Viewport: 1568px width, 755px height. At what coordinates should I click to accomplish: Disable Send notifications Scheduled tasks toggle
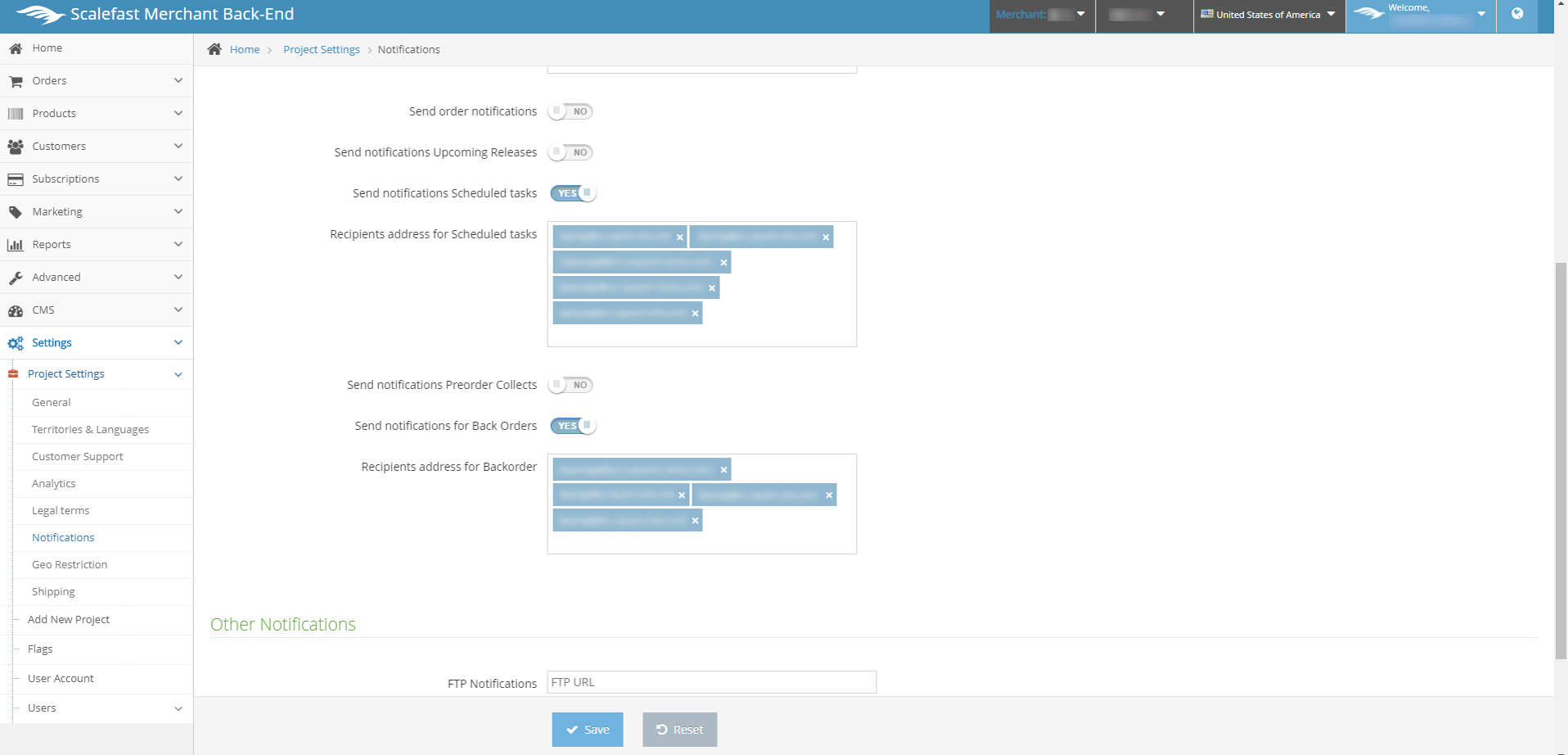[573, 193]
